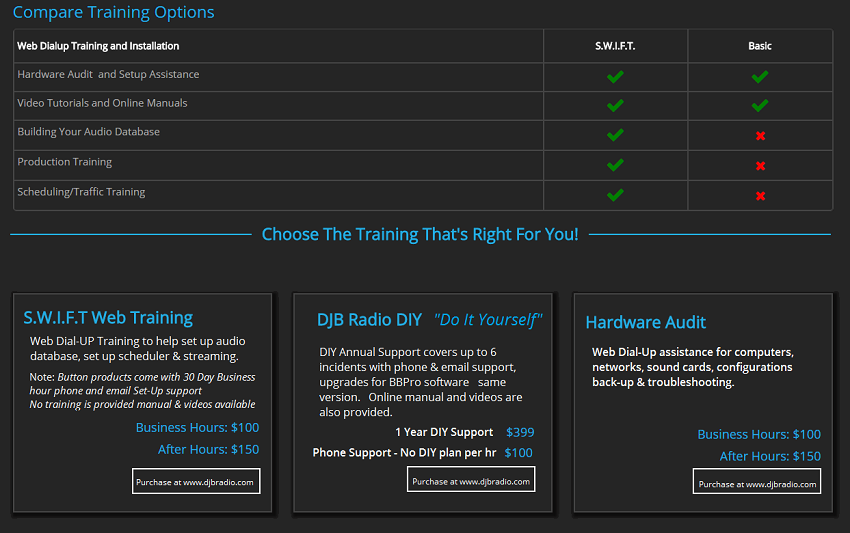850x533 pixels.
Task: Click S.W.I.F.T Web Training card title
Action: tap(108, 318)
